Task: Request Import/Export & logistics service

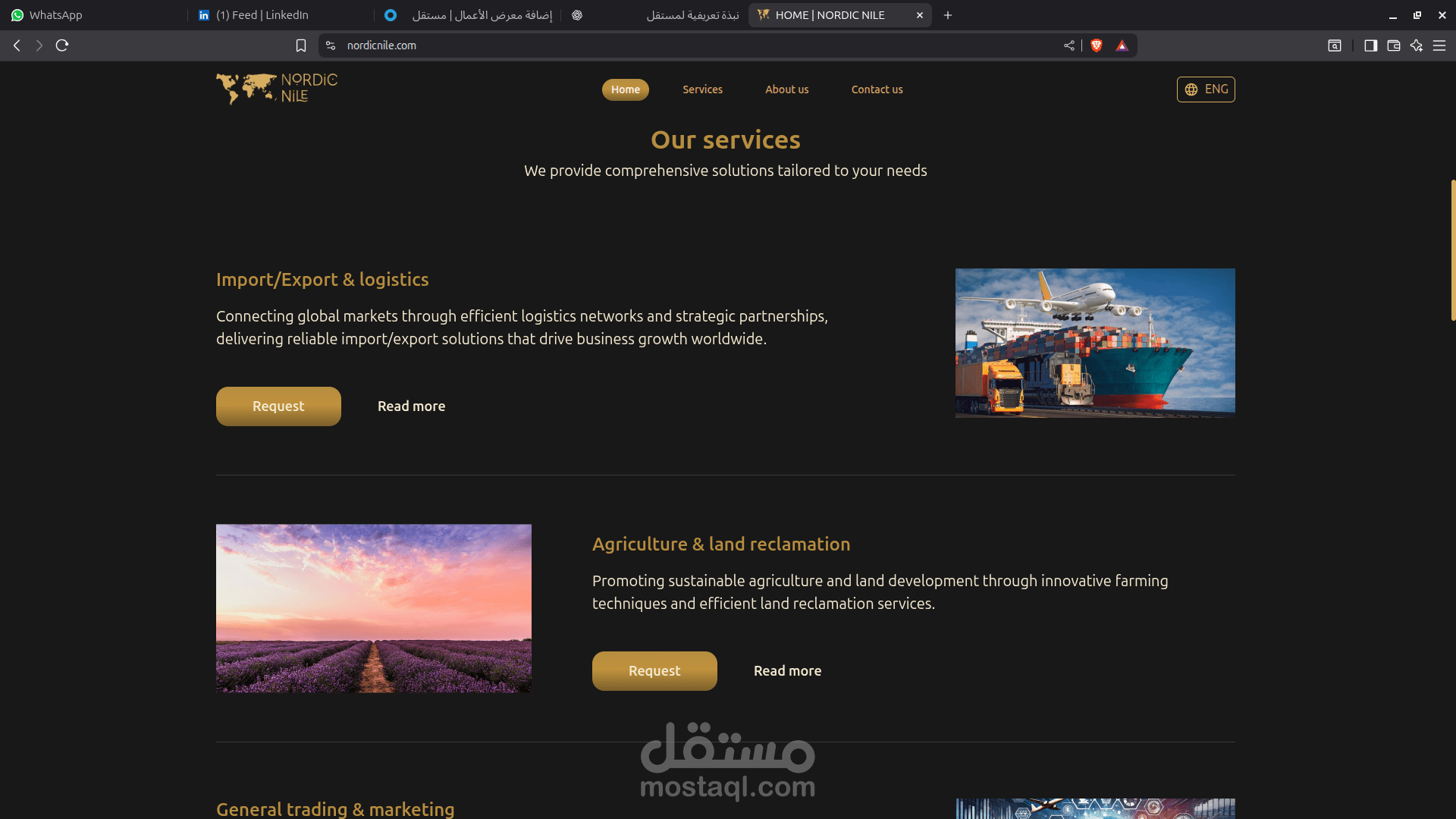Action: (278, 406)
